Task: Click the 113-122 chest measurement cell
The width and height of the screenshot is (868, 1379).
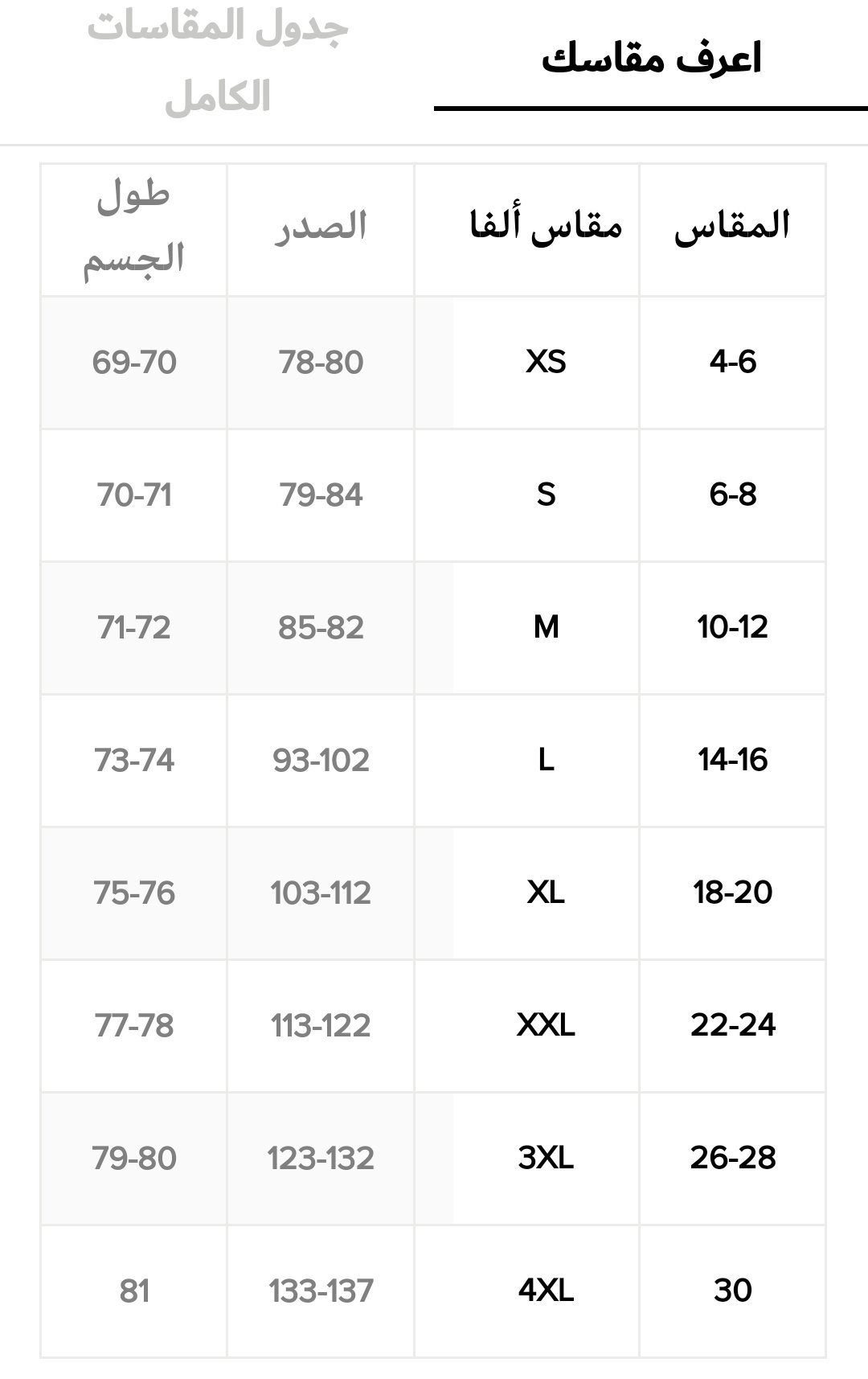Action: 321,1025
